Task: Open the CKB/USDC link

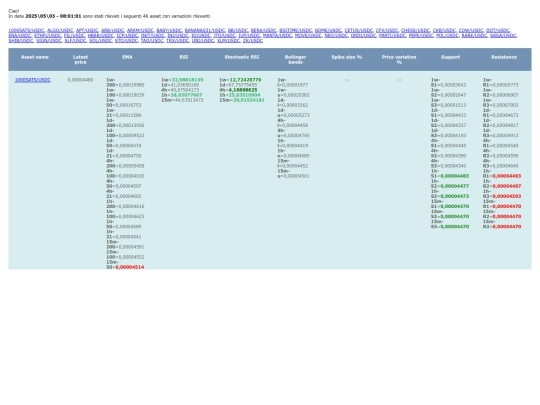Action: click(x=444, y=30)
